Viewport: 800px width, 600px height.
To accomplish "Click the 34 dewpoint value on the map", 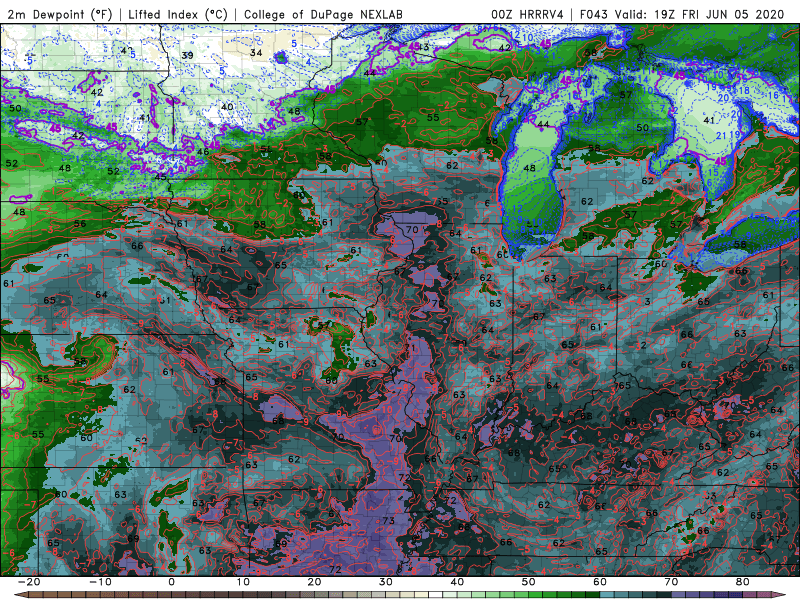I will coord(256,53).
